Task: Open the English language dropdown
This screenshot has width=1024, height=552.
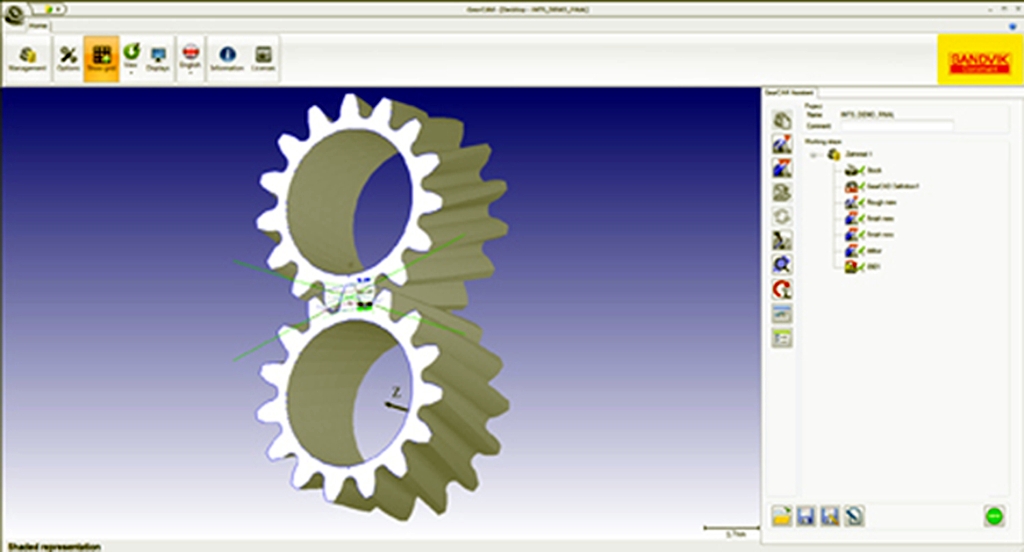Action: (191, 59)
